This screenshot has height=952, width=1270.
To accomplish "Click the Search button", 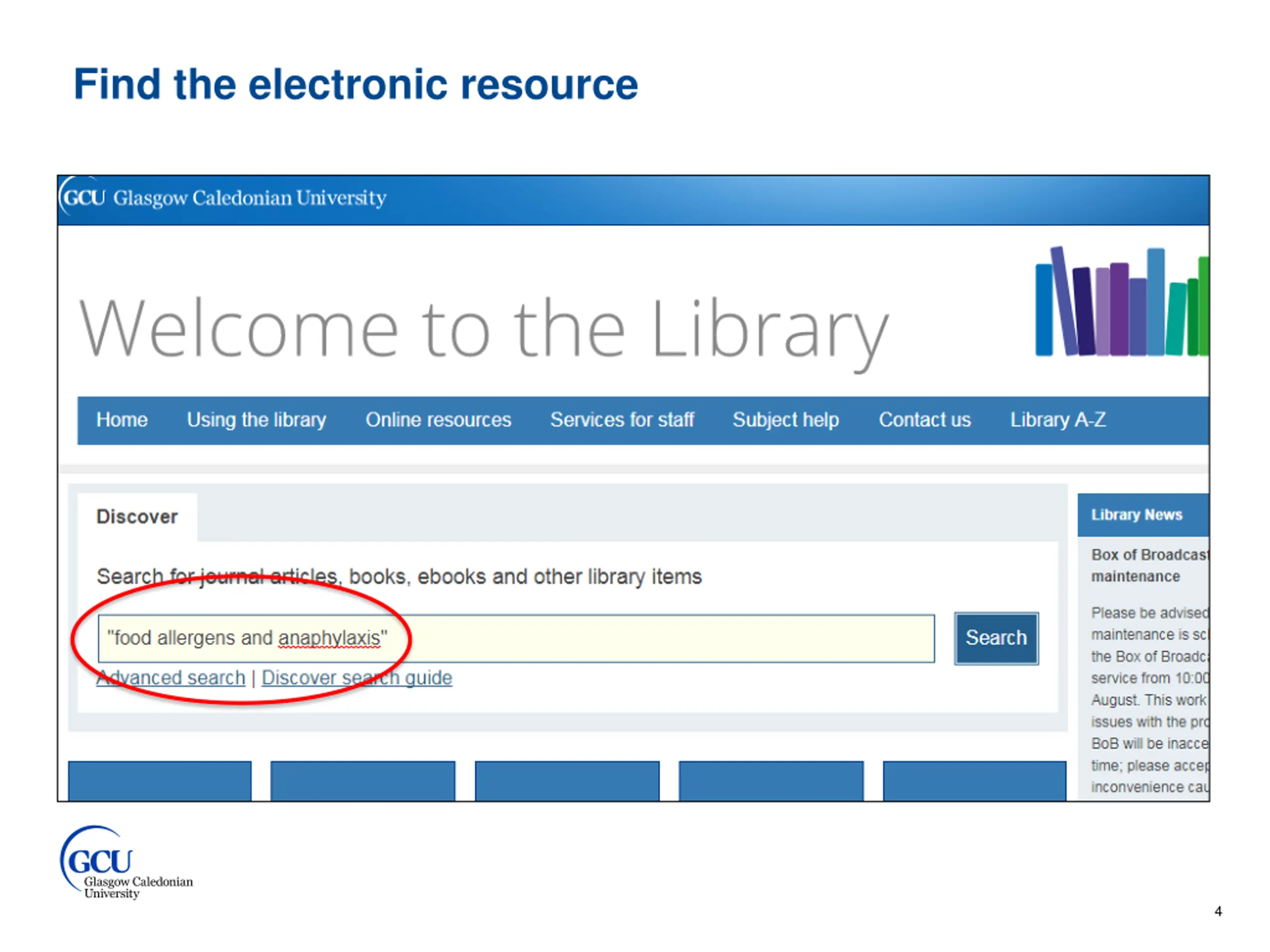I will (x=996, y=638).
